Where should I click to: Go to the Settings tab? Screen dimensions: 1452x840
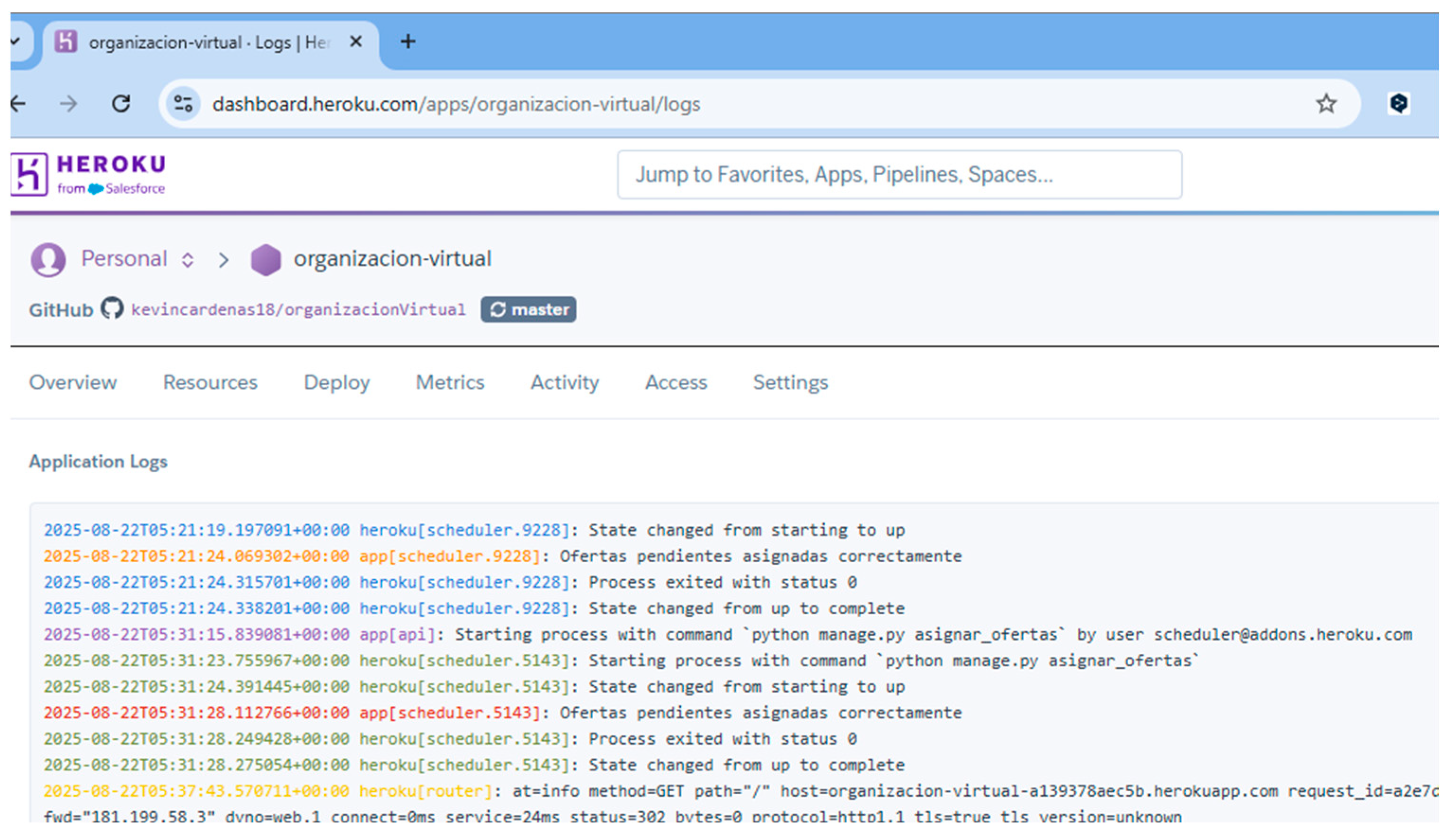pos(791,382)
